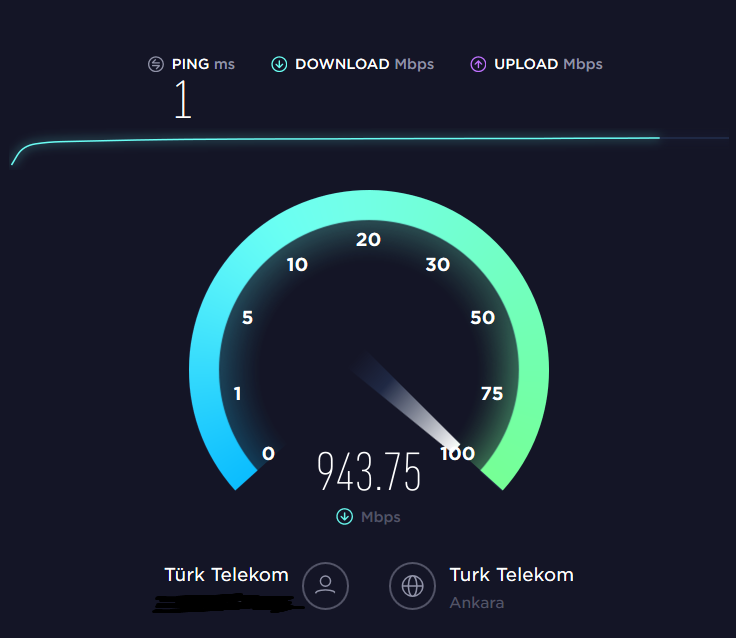Click the DOWNLOAD Mbps label
Image resolution: width=736 pixels, height=638 pixels.
364,64
